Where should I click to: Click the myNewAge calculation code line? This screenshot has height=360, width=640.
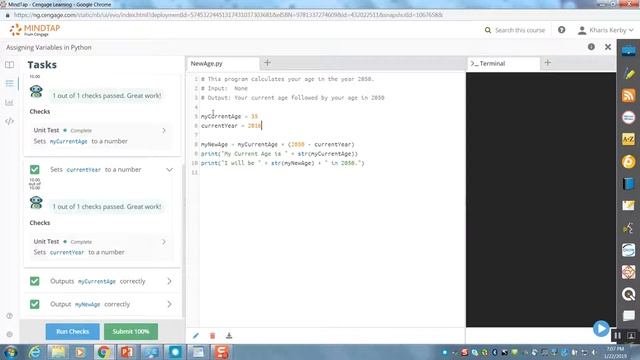tap(278, 144)
